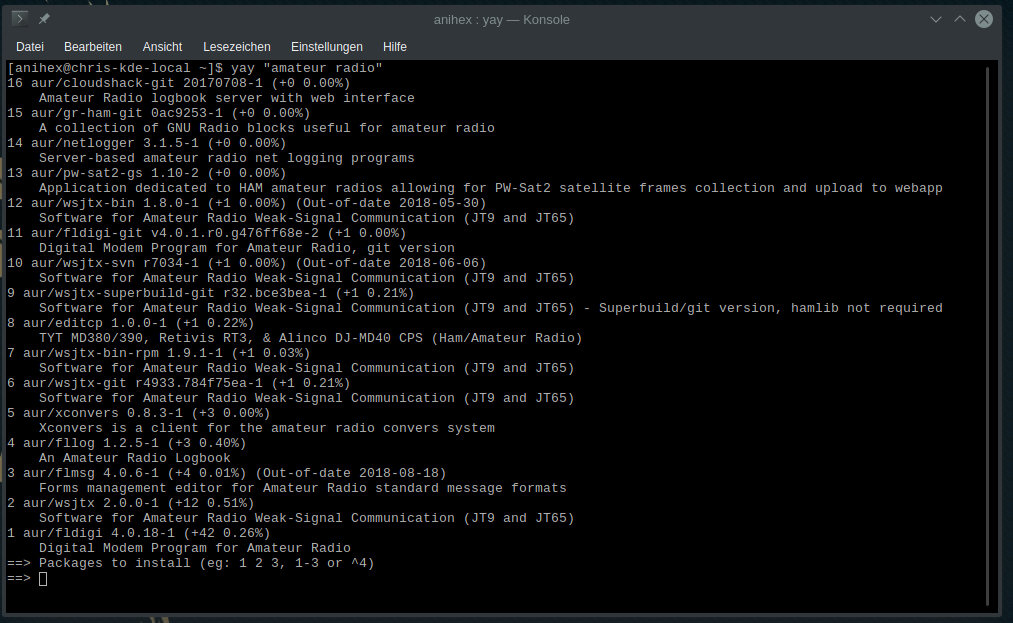Click the 'Forms management editor' description

(302, 488)
